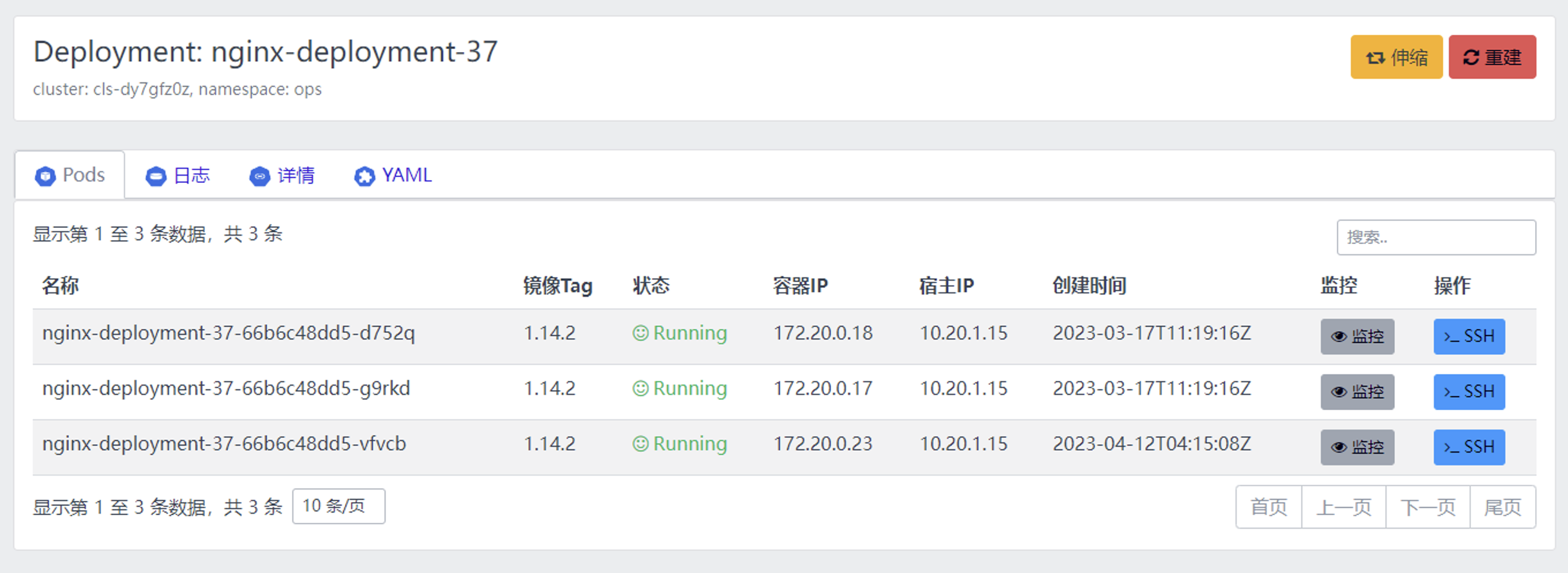Click the 搜索 search input field
This screenshot has height=573, width=1568.
[x=1435, y=238]
